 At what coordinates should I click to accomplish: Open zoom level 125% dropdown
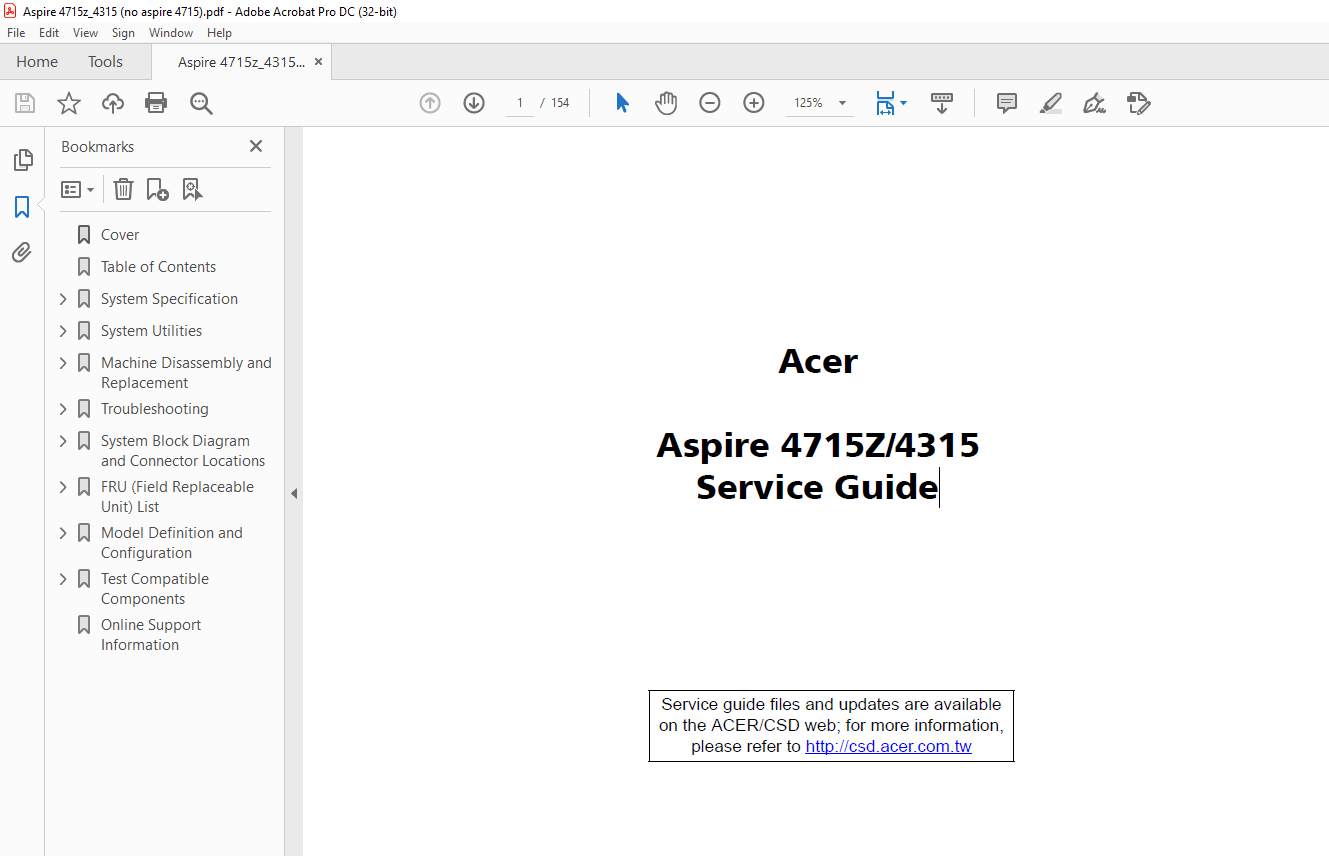842,103
